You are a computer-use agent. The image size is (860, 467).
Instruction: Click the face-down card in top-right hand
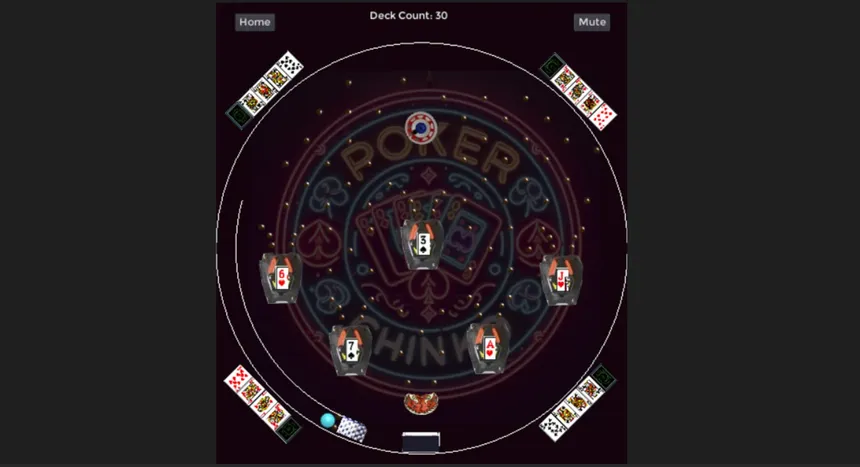pyautogui.click(x=553, y=66)
